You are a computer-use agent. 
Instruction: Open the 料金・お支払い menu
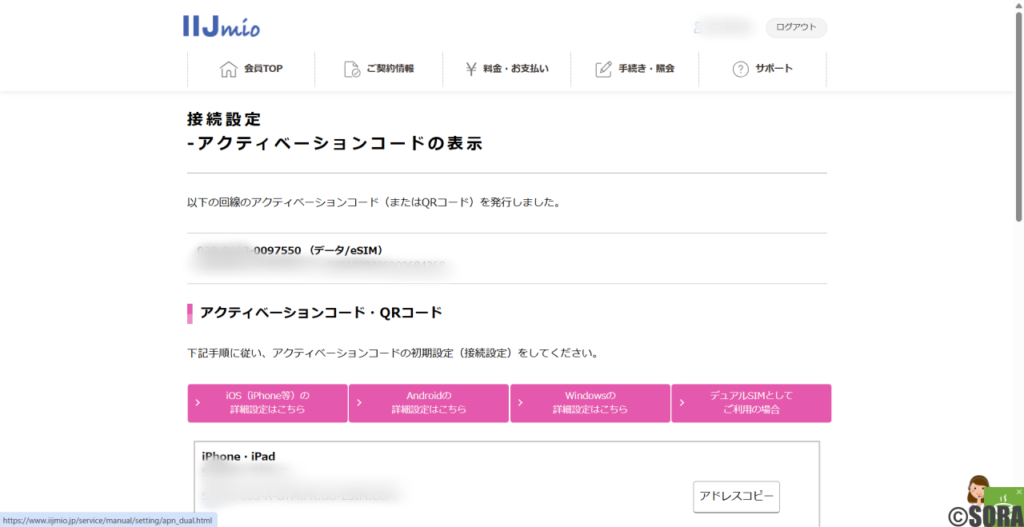(x=507, y=69)
